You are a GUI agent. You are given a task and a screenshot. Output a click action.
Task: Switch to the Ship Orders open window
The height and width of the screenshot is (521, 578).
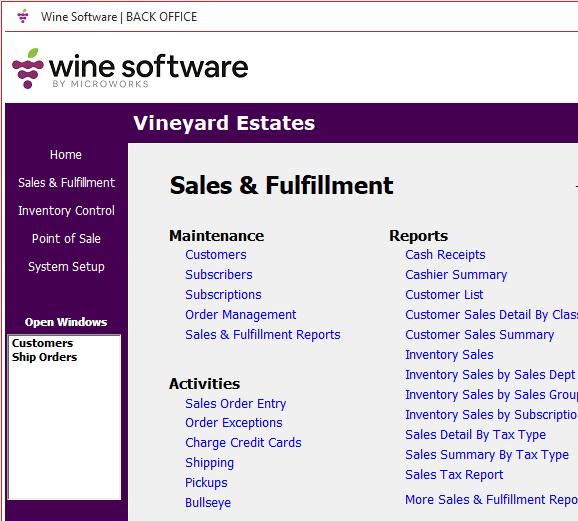point(44,357)
